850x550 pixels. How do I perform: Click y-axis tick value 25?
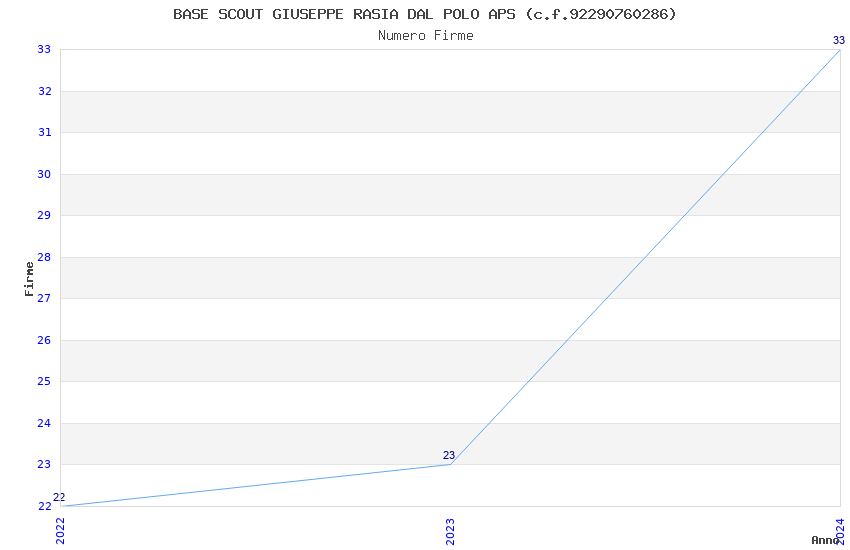[44, 381]
